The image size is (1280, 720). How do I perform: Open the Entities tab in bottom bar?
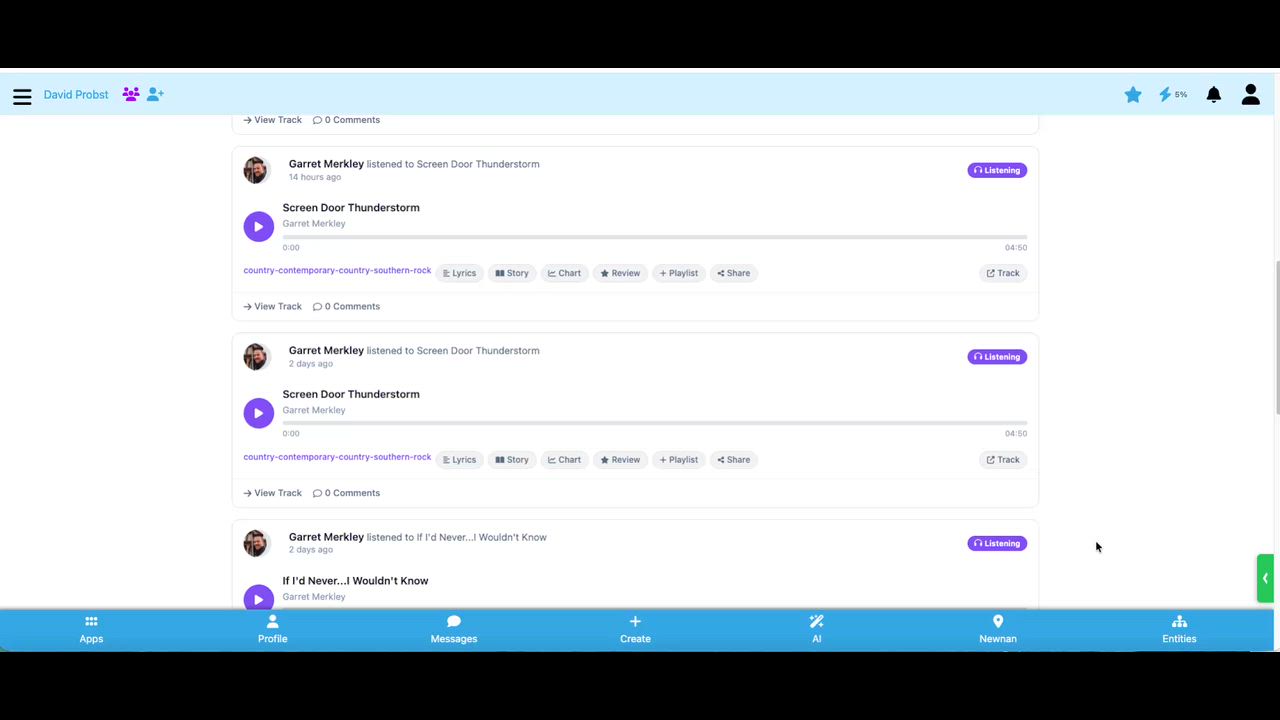click(1179, 630)
